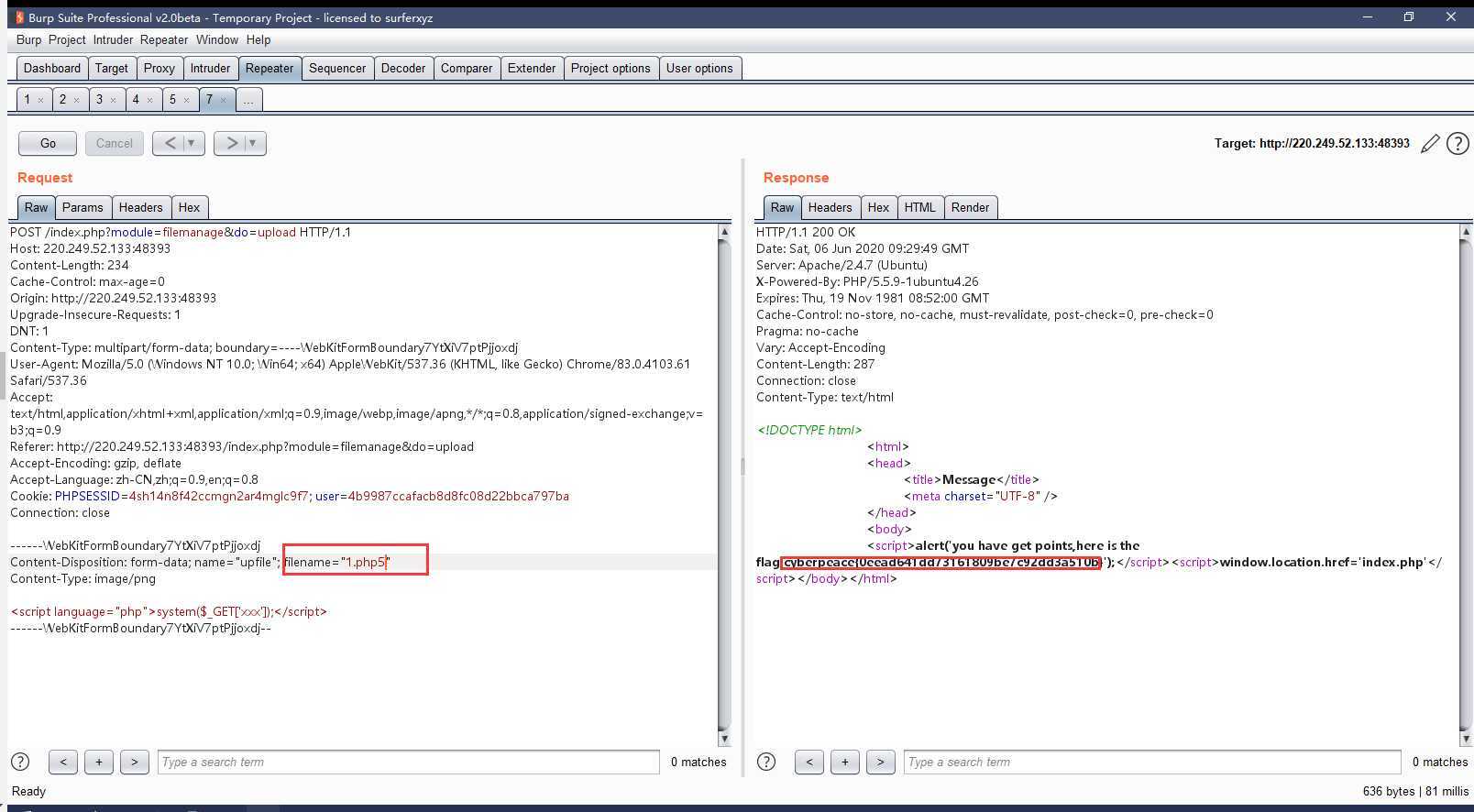Go forward to next request in history
The height and width of the screenshot is (812, 1474).
coord(231,143)
